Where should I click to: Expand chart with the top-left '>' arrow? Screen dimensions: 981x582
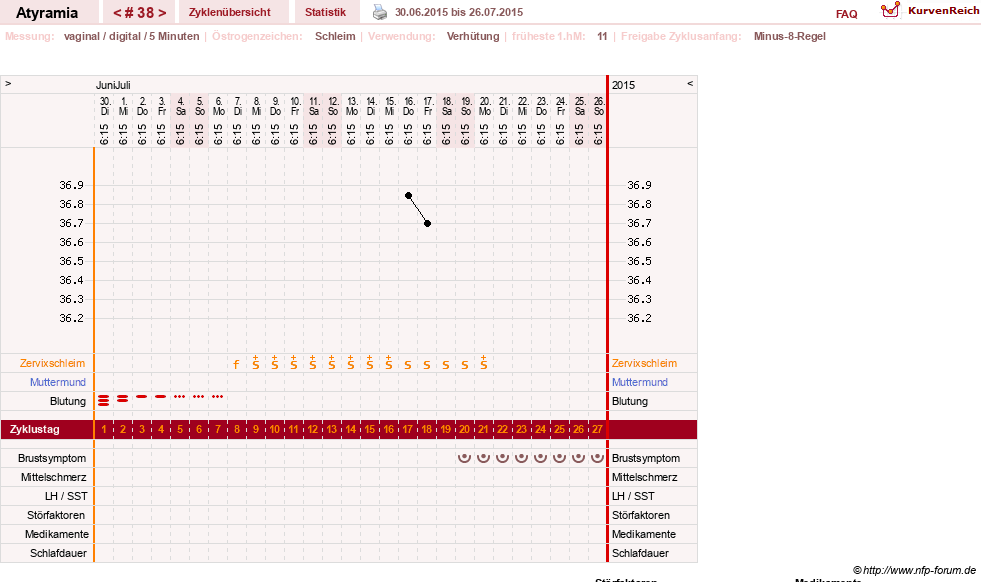coord(8,83)
